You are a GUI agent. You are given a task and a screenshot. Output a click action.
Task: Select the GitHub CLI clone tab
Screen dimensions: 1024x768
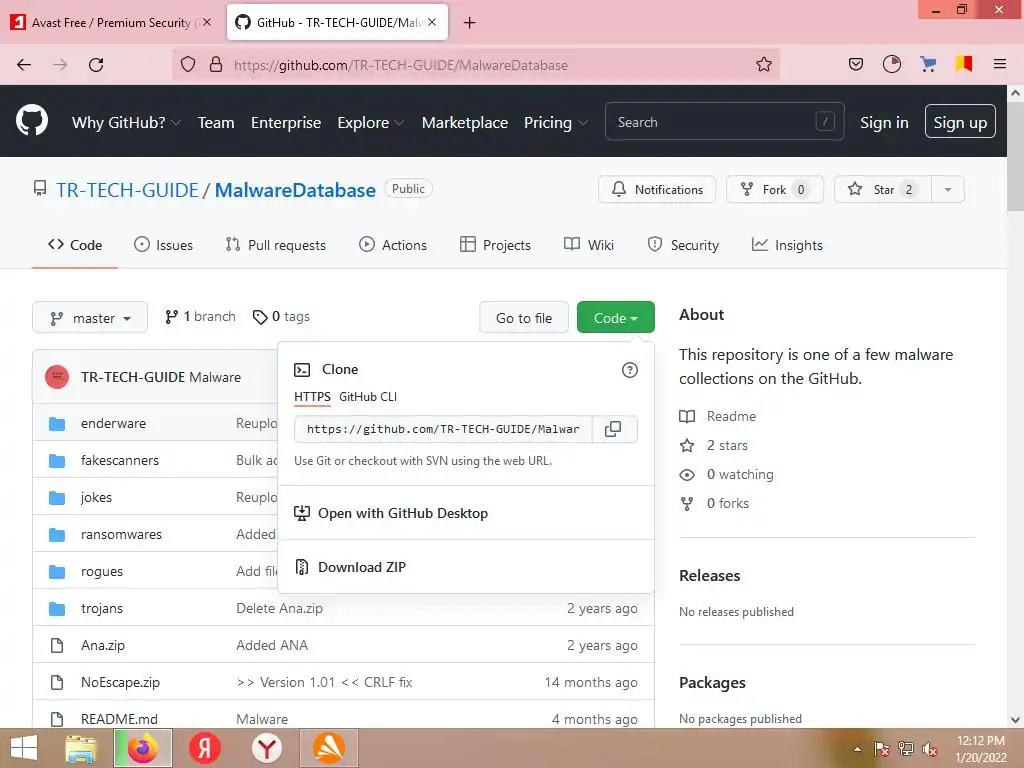(368, 396)
